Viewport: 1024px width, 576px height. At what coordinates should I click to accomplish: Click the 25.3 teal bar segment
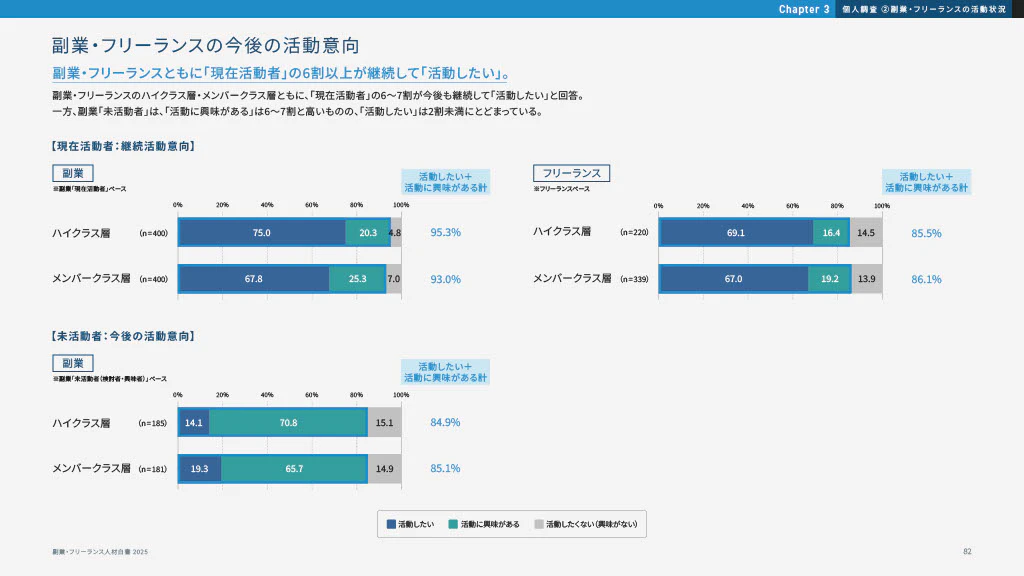pyautogui.click(x=357, y=279)
